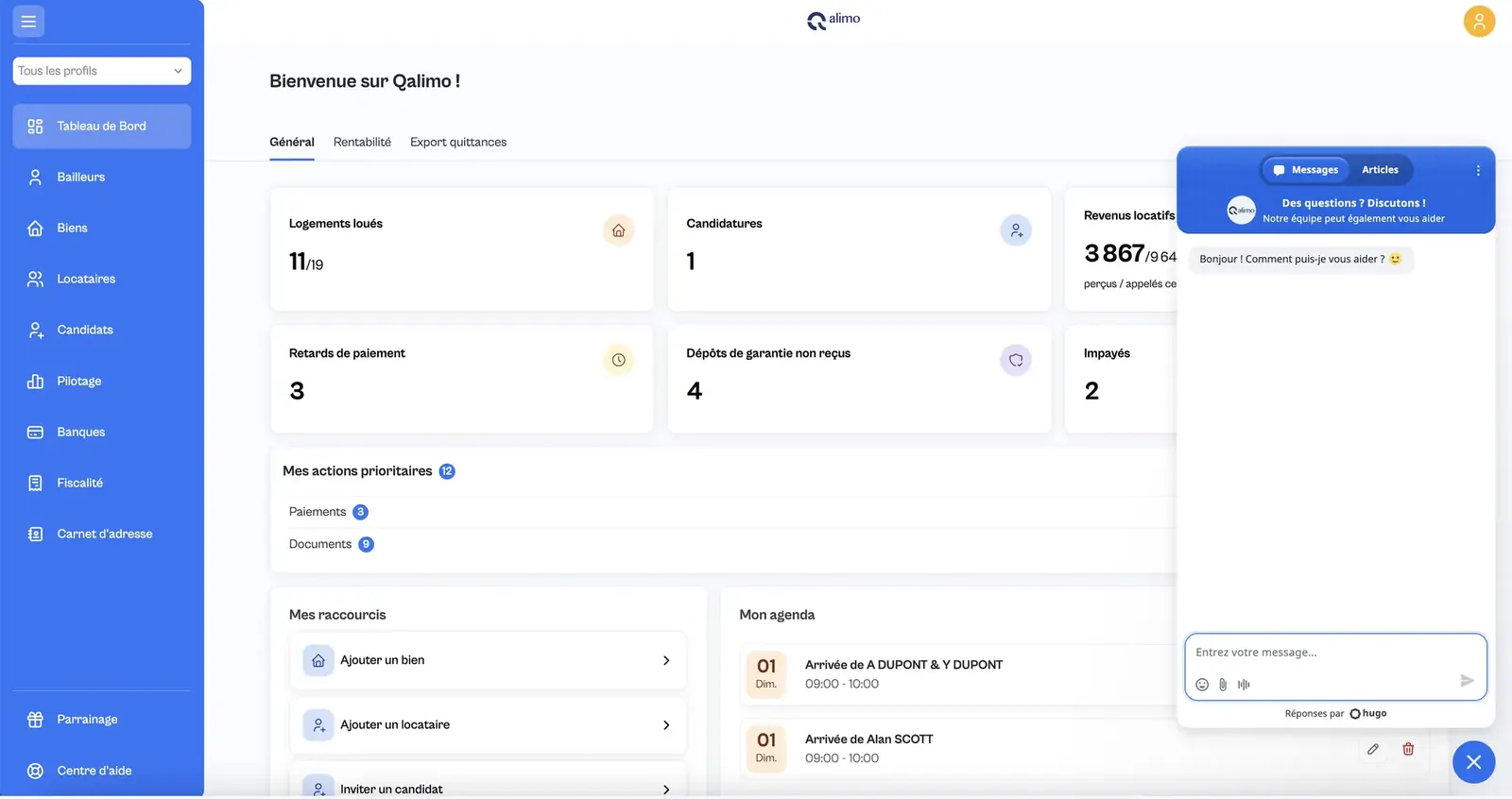The height and width of the screenshot is (799, 1512).
Task: Open Centre d'aide in sidebar
Action: 102,771
